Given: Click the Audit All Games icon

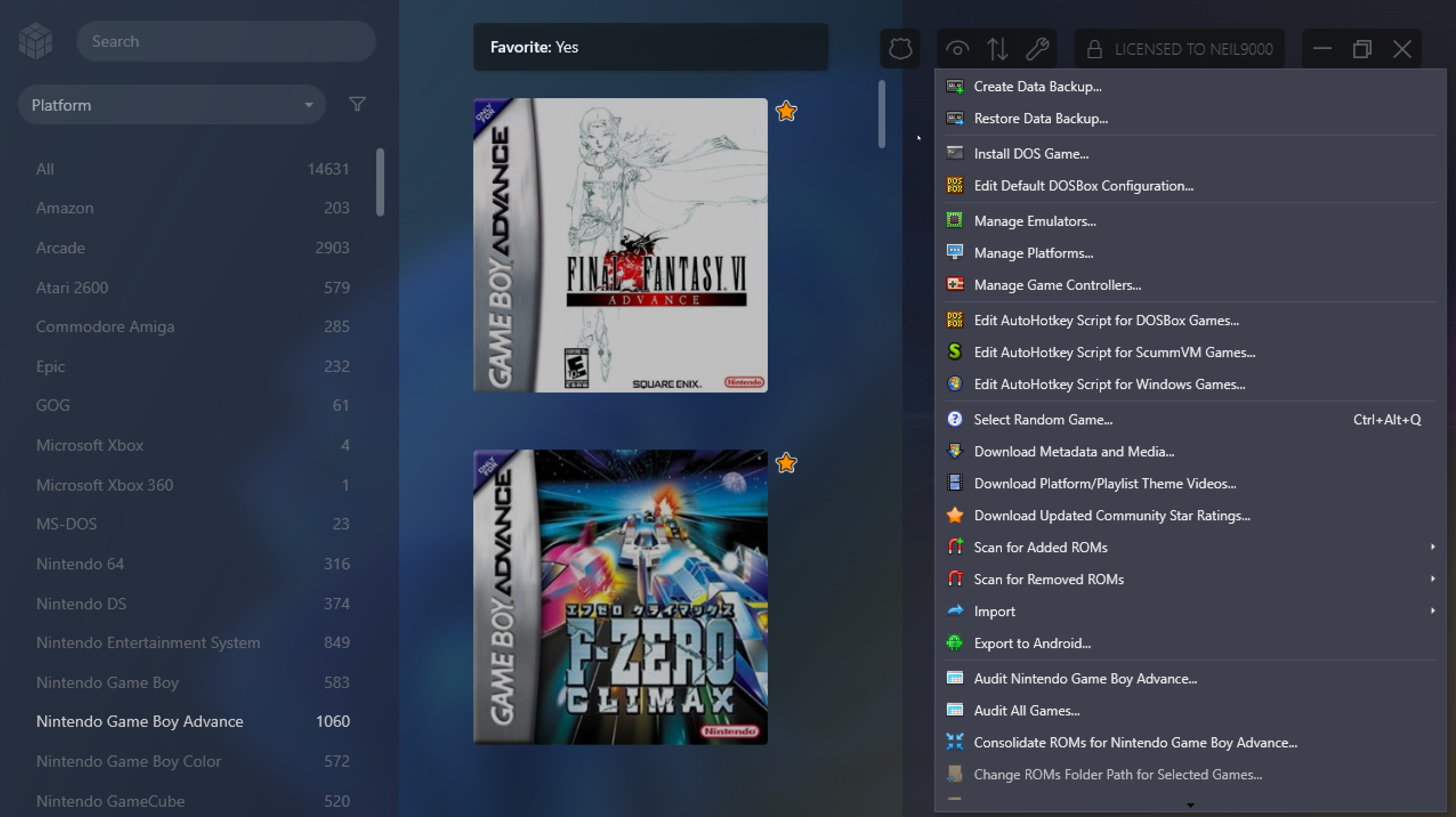Looking at the screenshot, I should pos(955,710).
